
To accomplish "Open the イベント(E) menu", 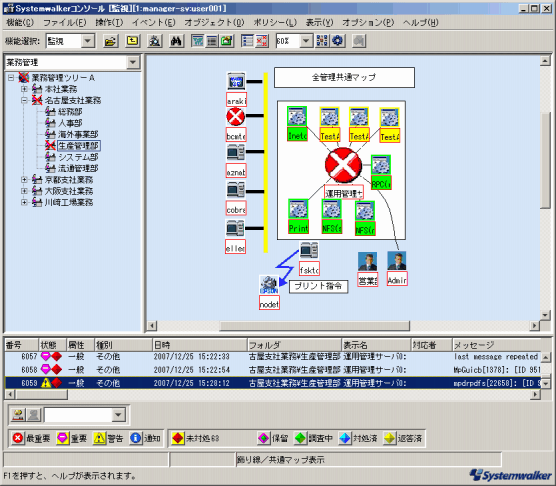I will [x=154, y=23].
